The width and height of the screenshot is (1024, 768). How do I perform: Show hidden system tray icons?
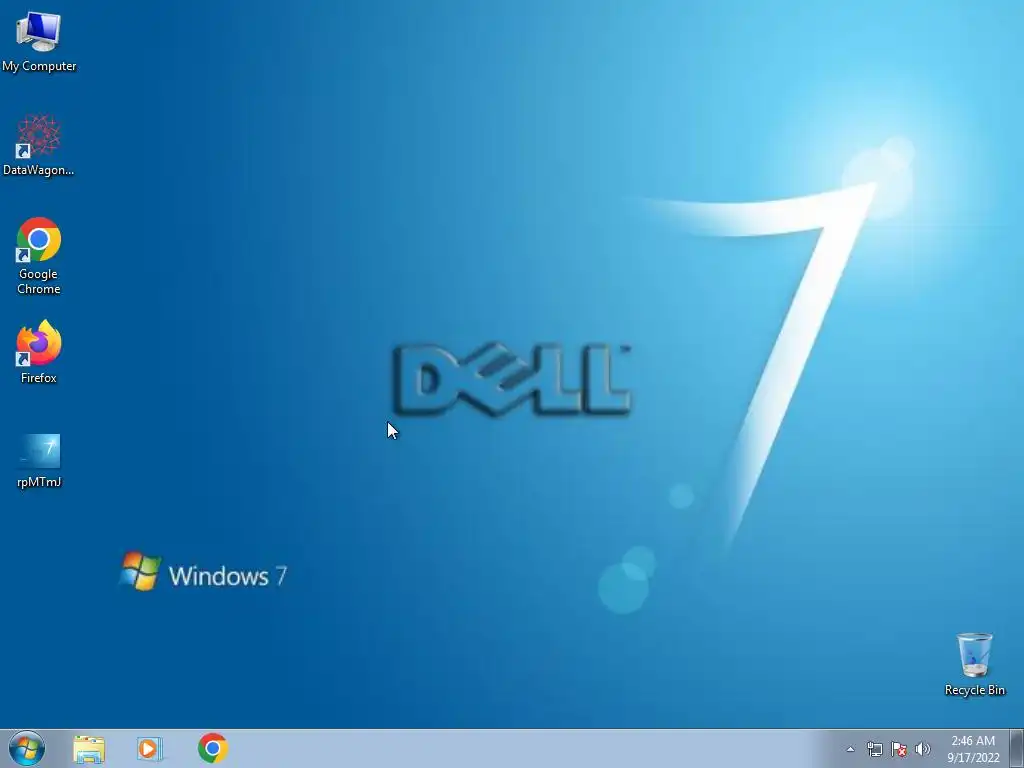850,749
